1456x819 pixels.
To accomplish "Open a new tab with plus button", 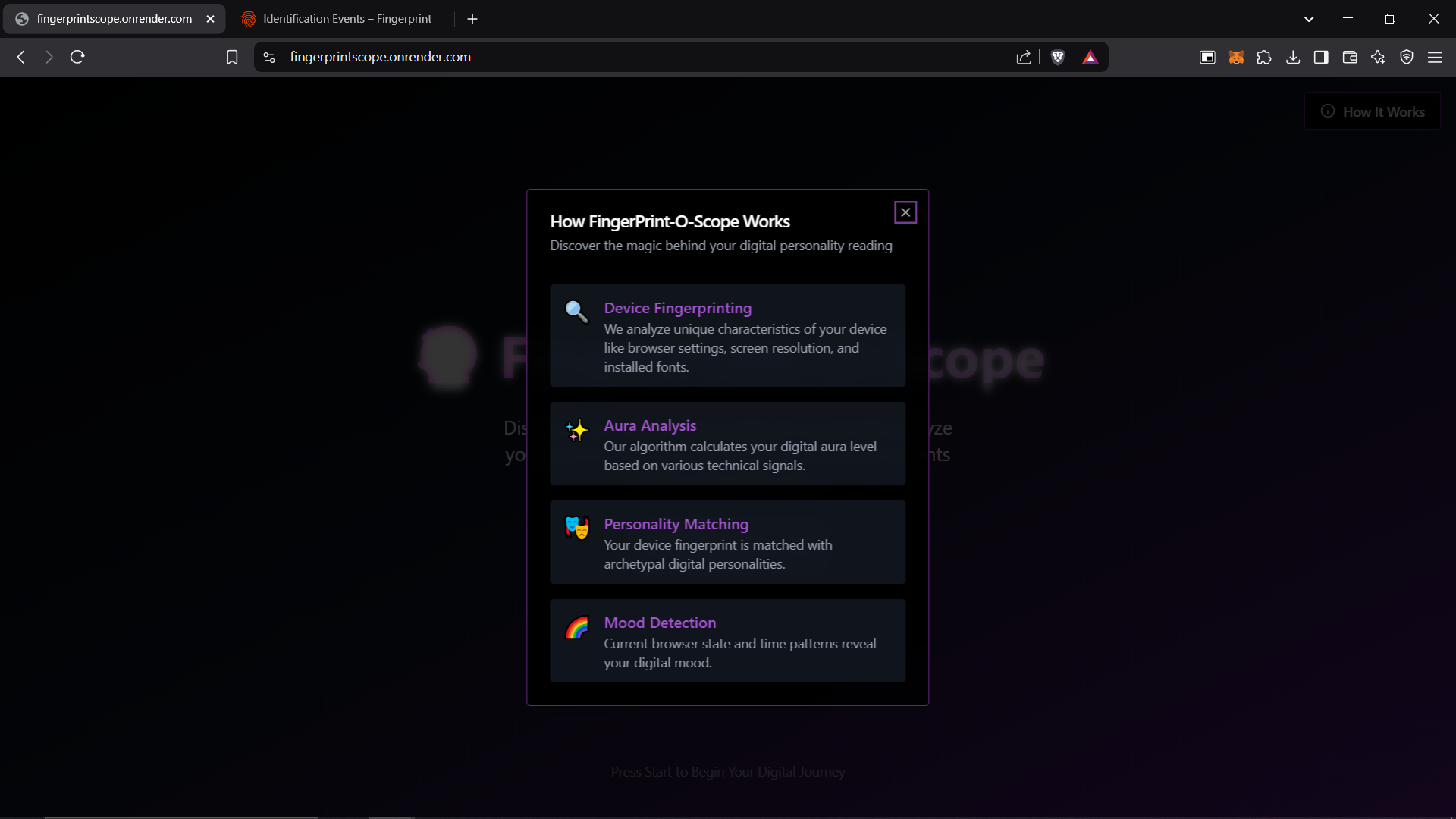I will pyautogui.click(x=472, y=19).
